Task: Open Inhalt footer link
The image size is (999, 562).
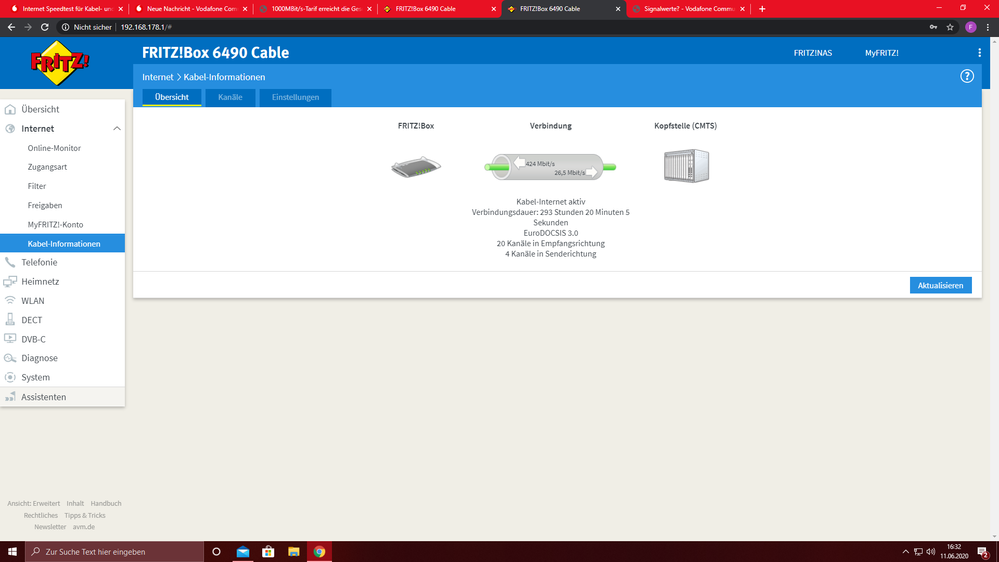Action: click(x=75, y=503)
